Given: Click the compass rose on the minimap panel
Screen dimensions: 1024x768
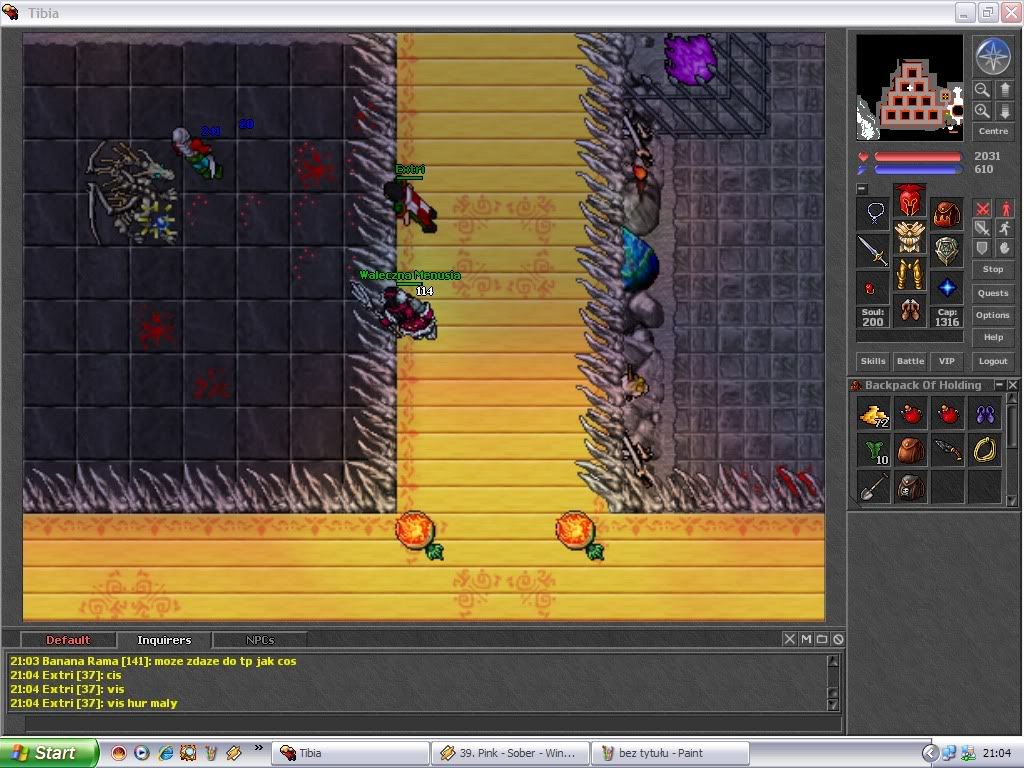Looking at the screenshot, I should click(993, 56).
